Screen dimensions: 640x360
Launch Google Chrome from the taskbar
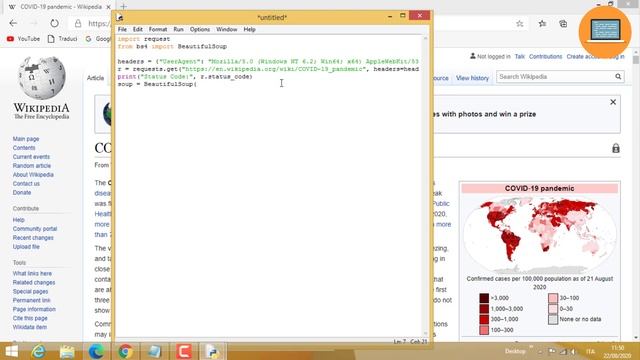pyautogui.click(x=126, y=351)
